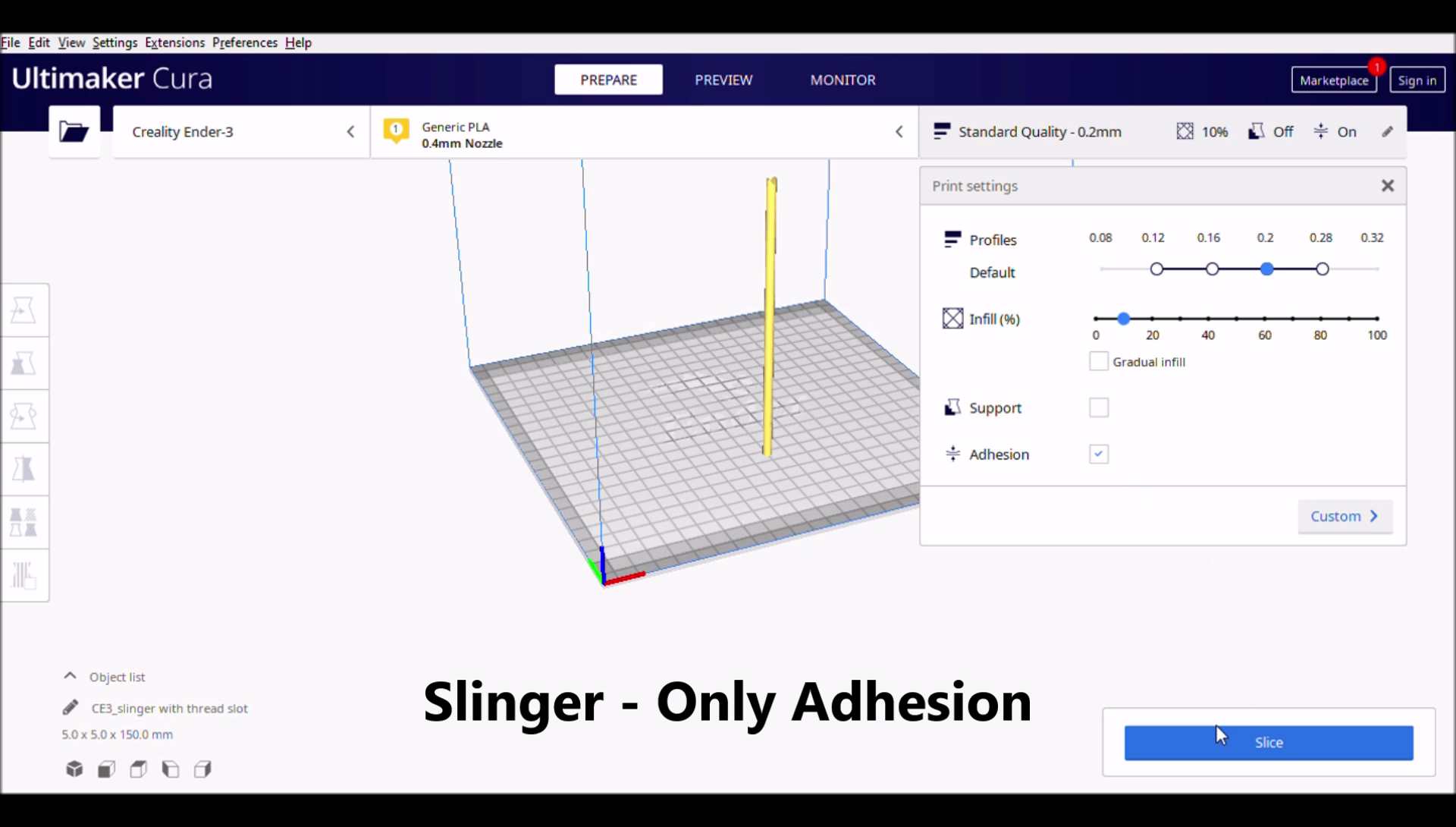Click the CE3_slinger object in list
This screenshot has height=827, width=1456.
coord(169,708)
